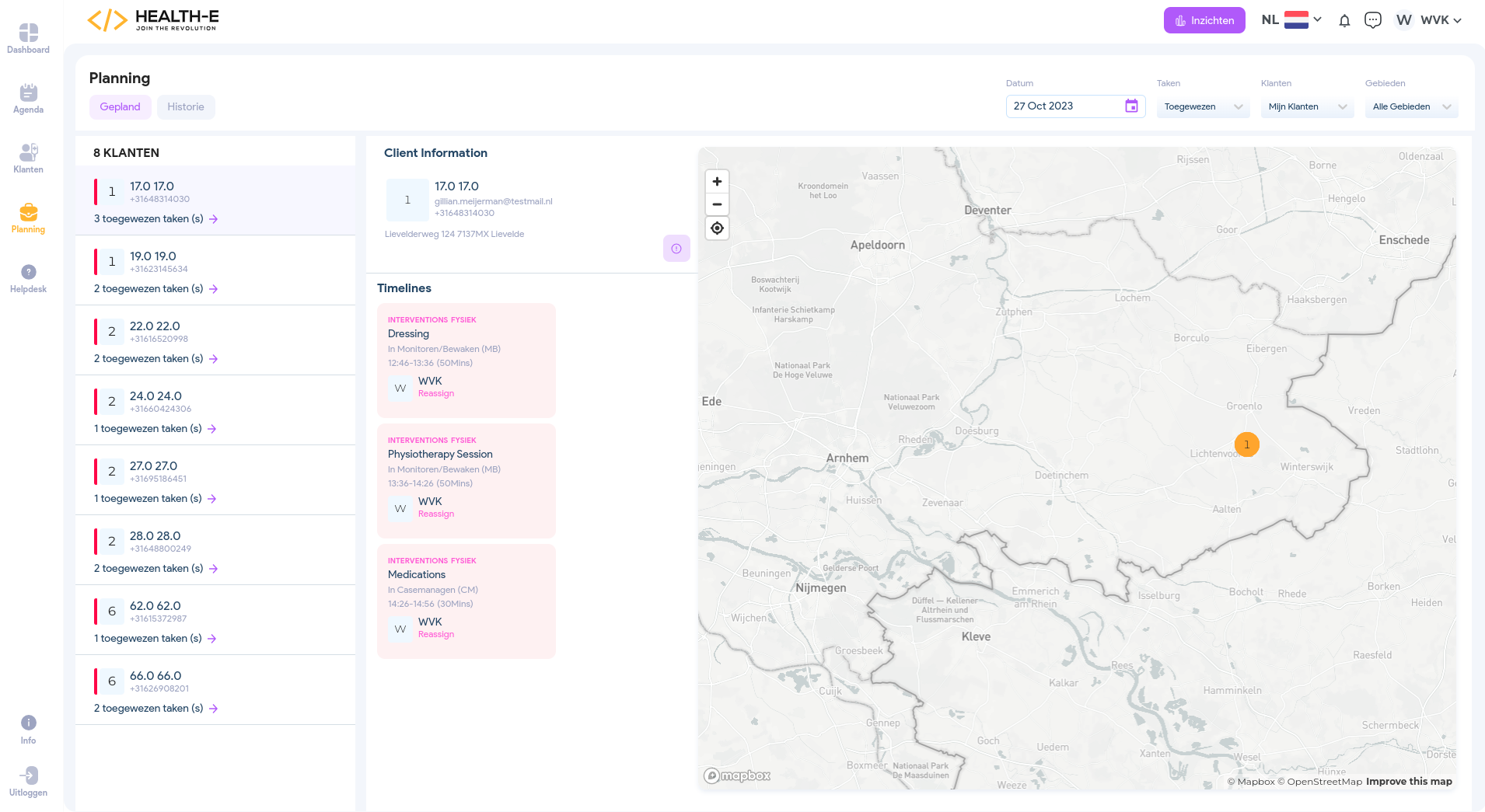The image size is (1485, 812).
Task: Click the purple client info icon button
Action: [x=676, y=249]
